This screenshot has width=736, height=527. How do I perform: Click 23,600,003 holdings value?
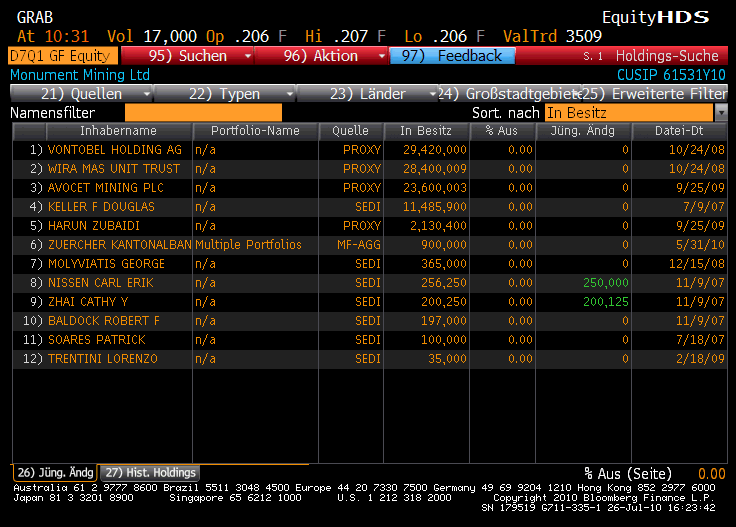(435, 188)
